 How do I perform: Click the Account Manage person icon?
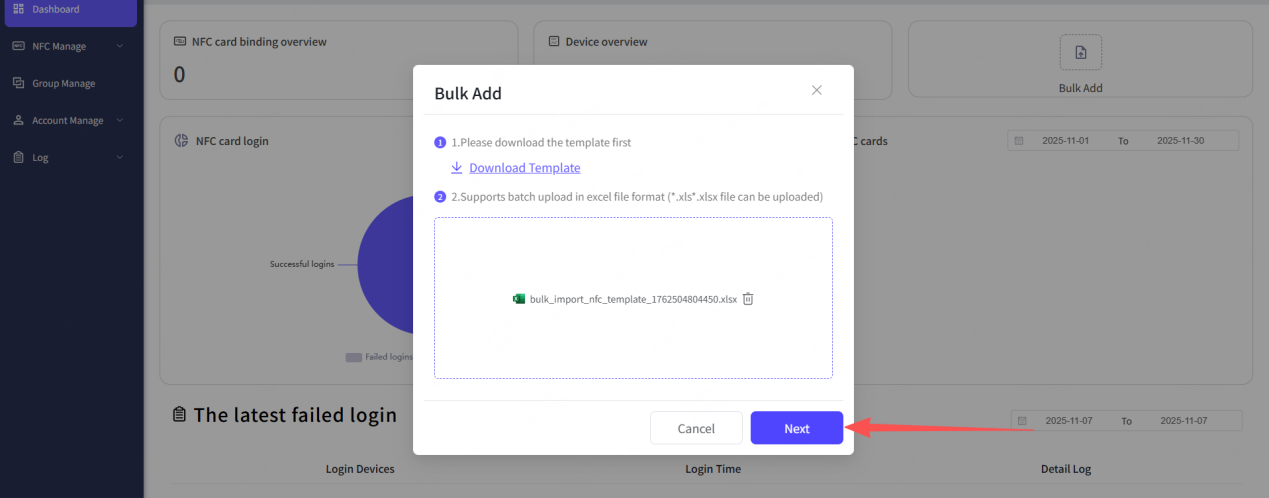(19, 120)
